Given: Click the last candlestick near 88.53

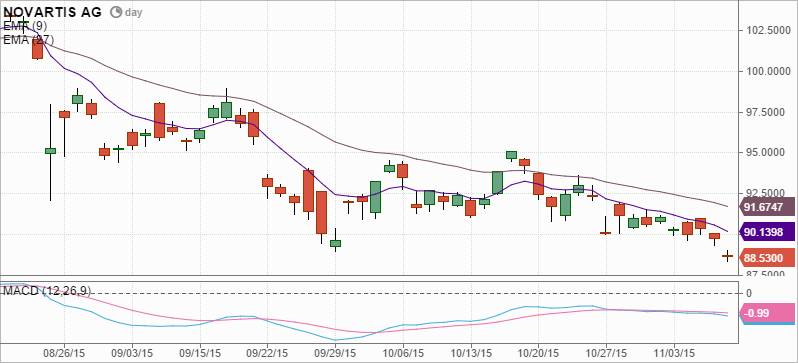Looking at the screenshot, I should (x=728, y=256).
